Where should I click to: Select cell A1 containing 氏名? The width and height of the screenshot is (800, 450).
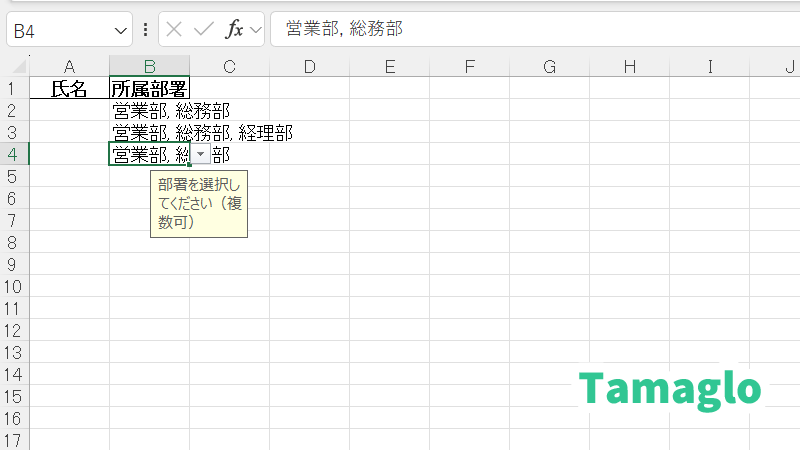[69, 88]
